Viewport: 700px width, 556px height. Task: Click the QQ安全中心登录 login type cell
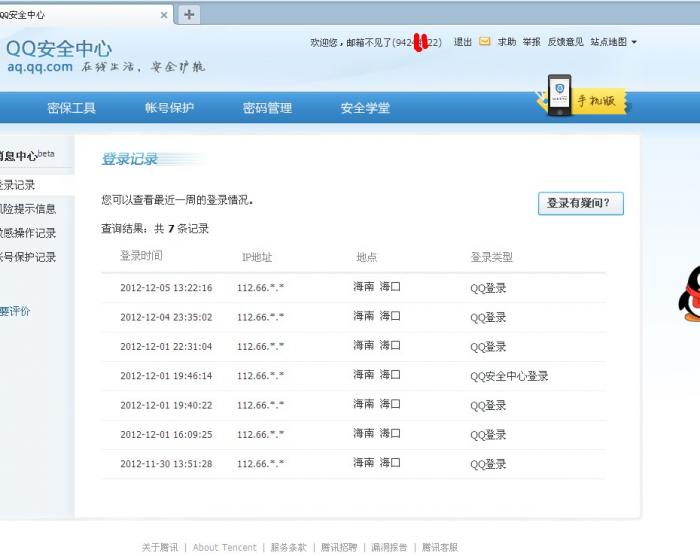click(509, 376)
